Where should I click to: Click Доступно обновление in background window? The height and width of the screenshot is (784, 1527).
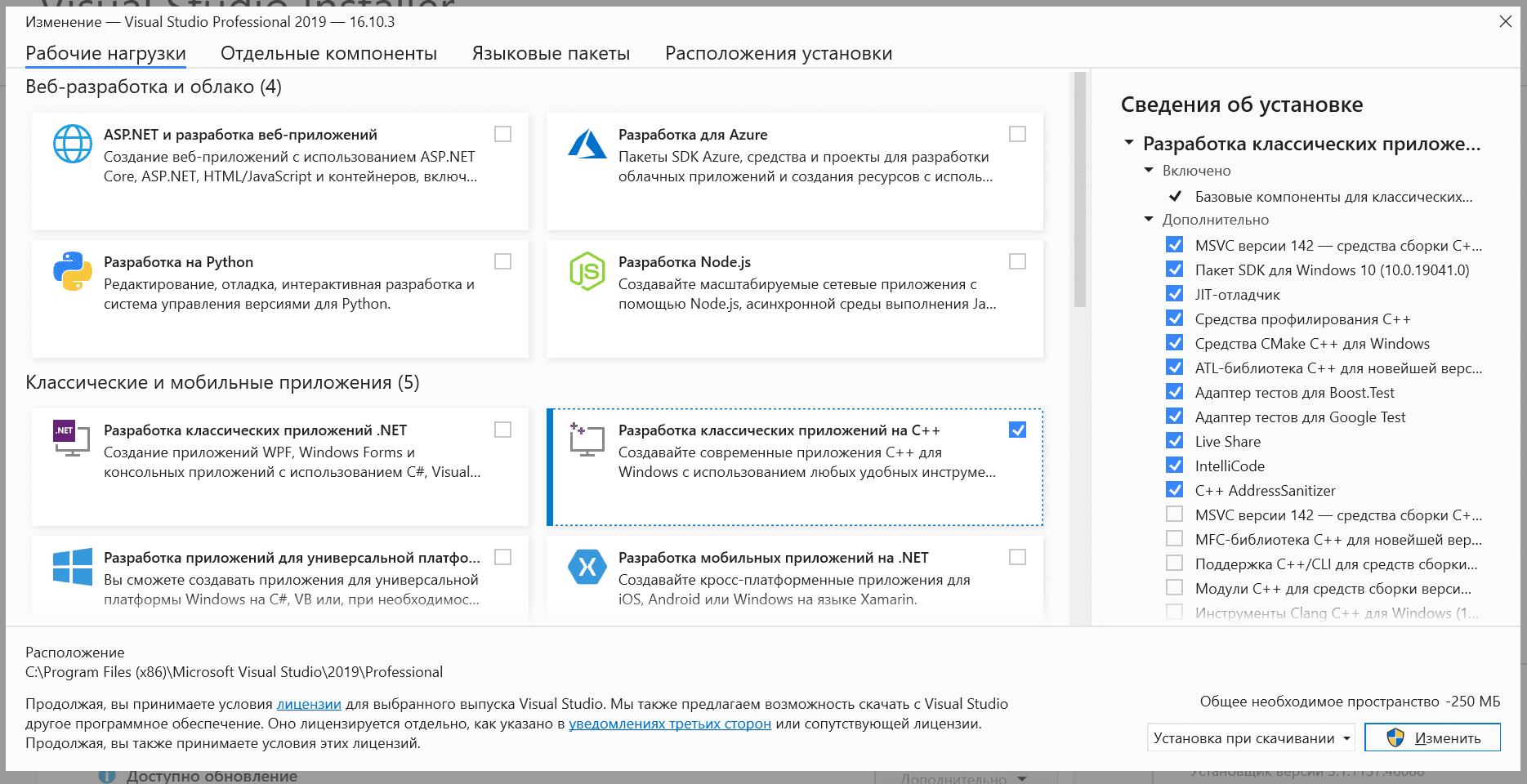click(212, 776)
